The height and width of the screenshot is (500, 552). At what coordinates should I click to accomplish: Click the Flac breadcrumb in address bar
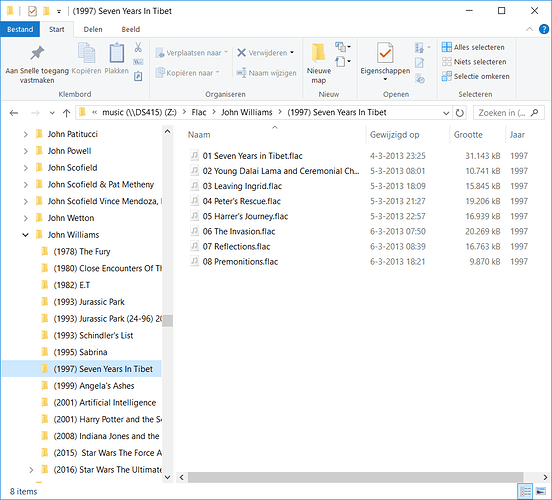coord(199,112)
